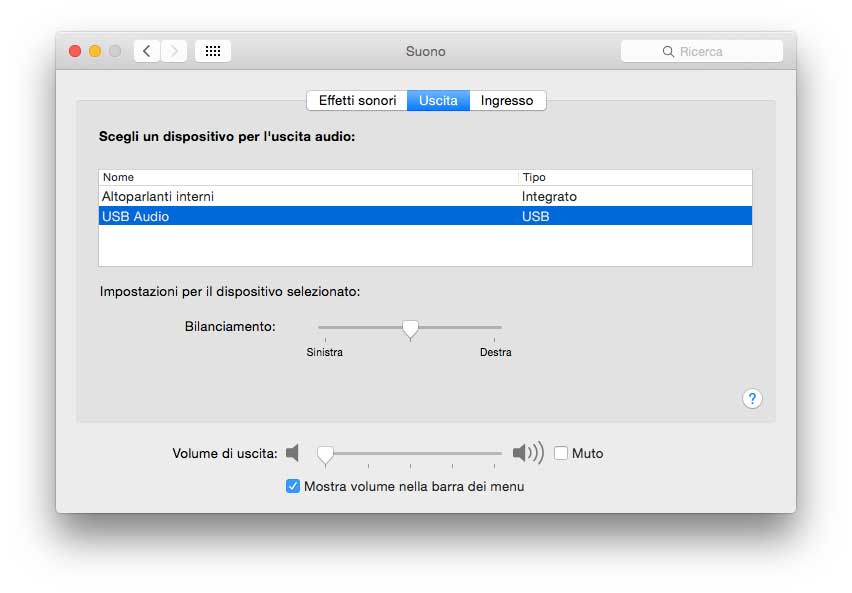The width and height of the screenshot is (852, 593).
Task: Click the loud volume speaker icon
Action: pos(528,452)
